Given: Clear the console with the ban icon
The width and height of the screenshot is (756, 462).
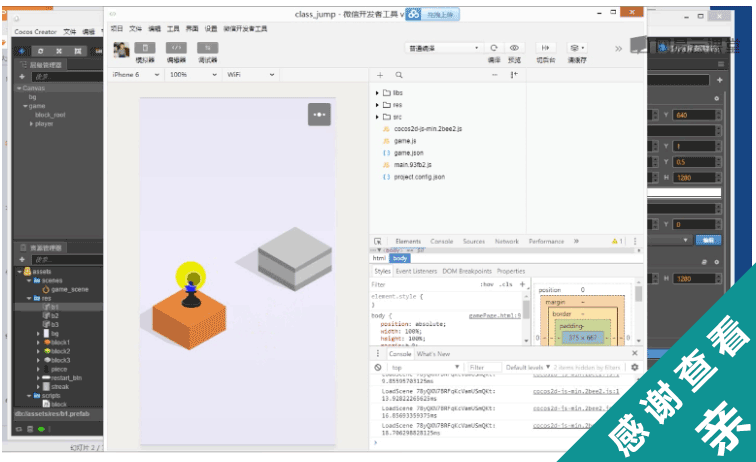Looking at the screenshot, I should (378, 367).
